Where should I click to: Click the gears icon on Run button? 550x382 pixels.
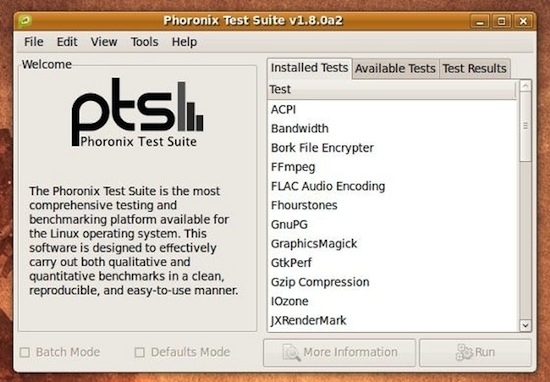pos(464,352)
